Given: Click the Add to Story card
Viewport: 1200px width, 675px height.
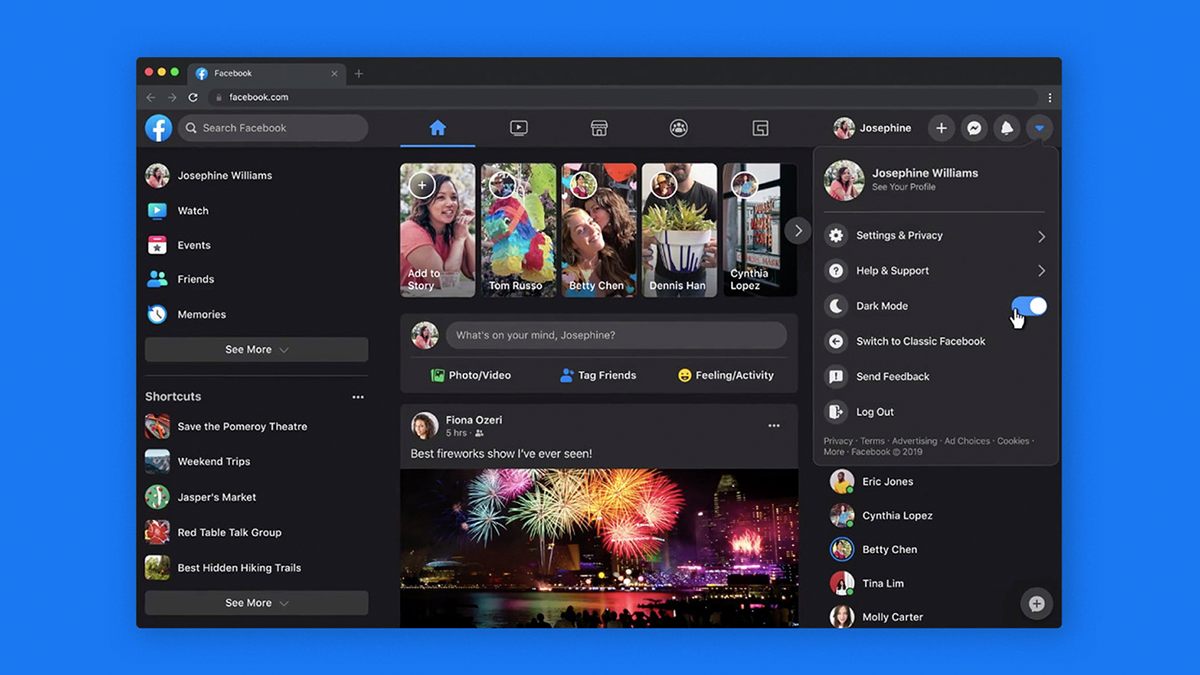Looking at the screenshot, I should point(438,230).
